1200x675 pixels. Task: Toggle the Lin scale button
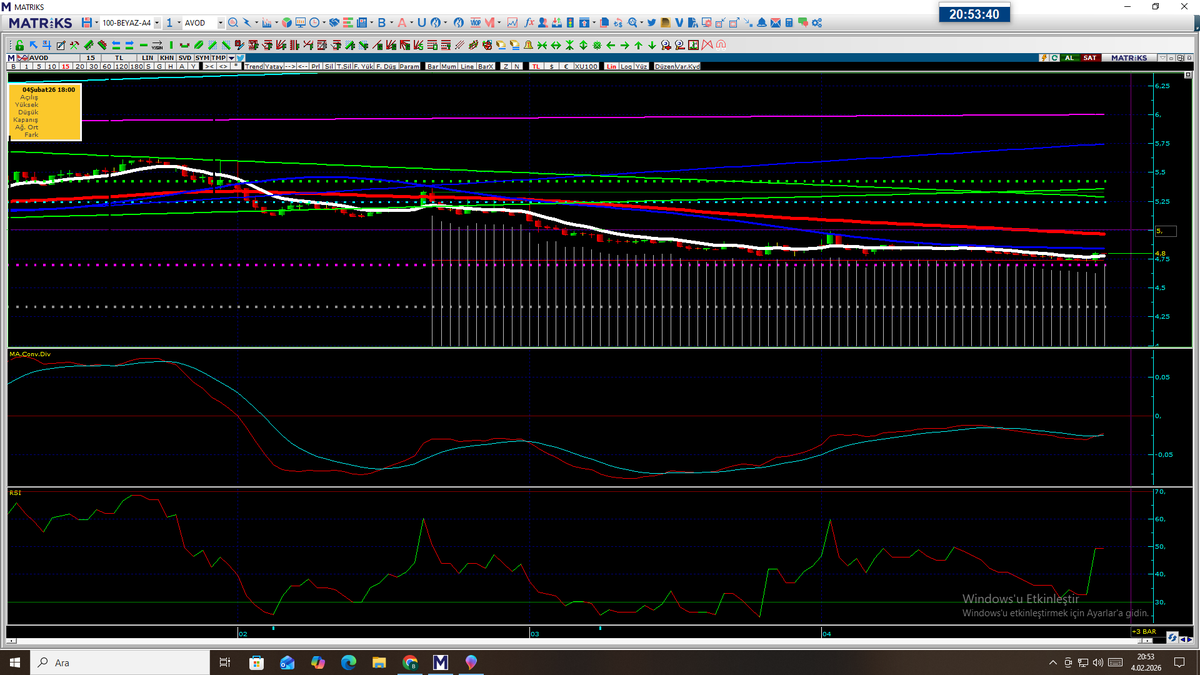tap(611, 66)
